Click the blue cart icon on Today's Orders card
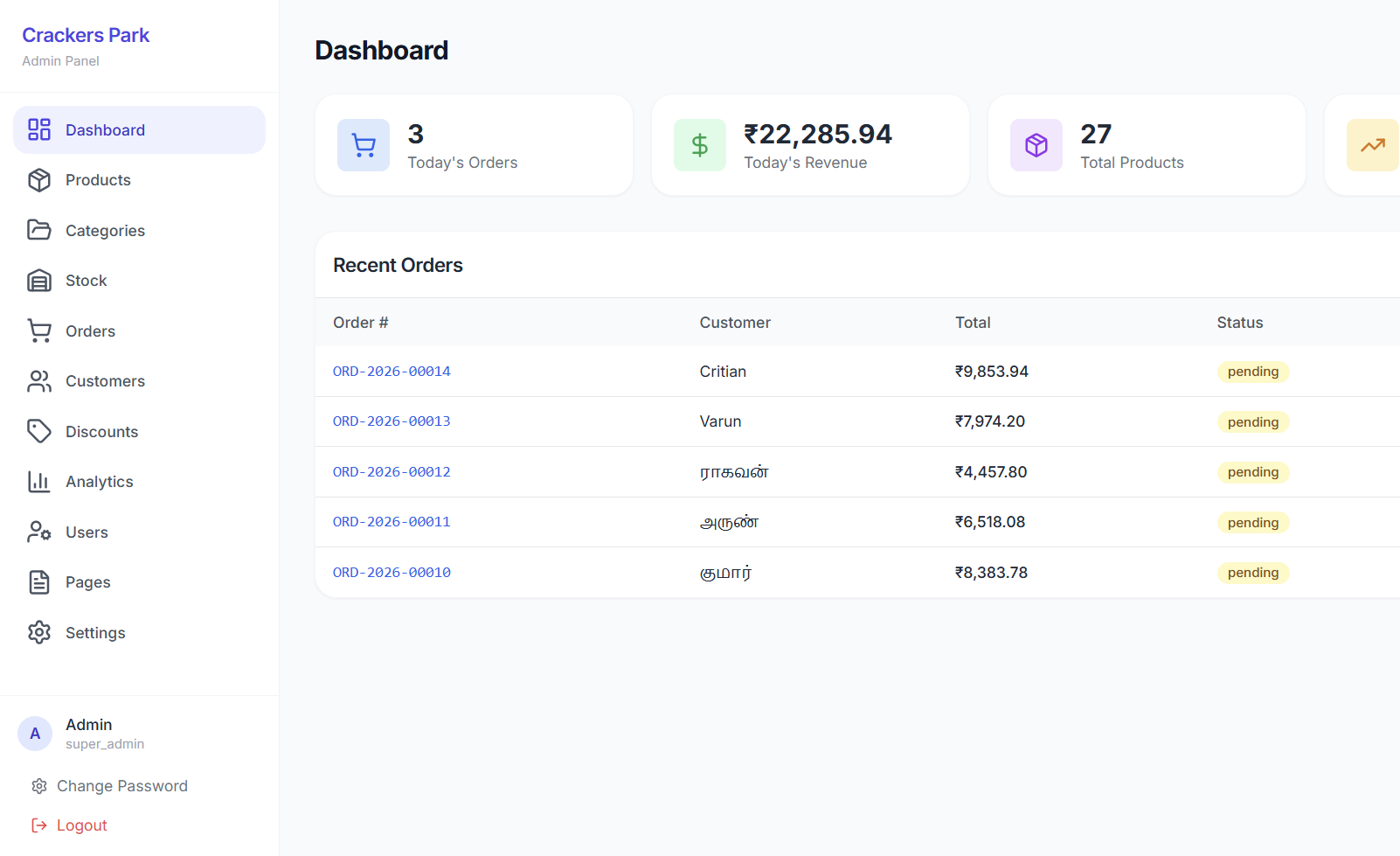The image size is (1400, 856). click(364, 145)
